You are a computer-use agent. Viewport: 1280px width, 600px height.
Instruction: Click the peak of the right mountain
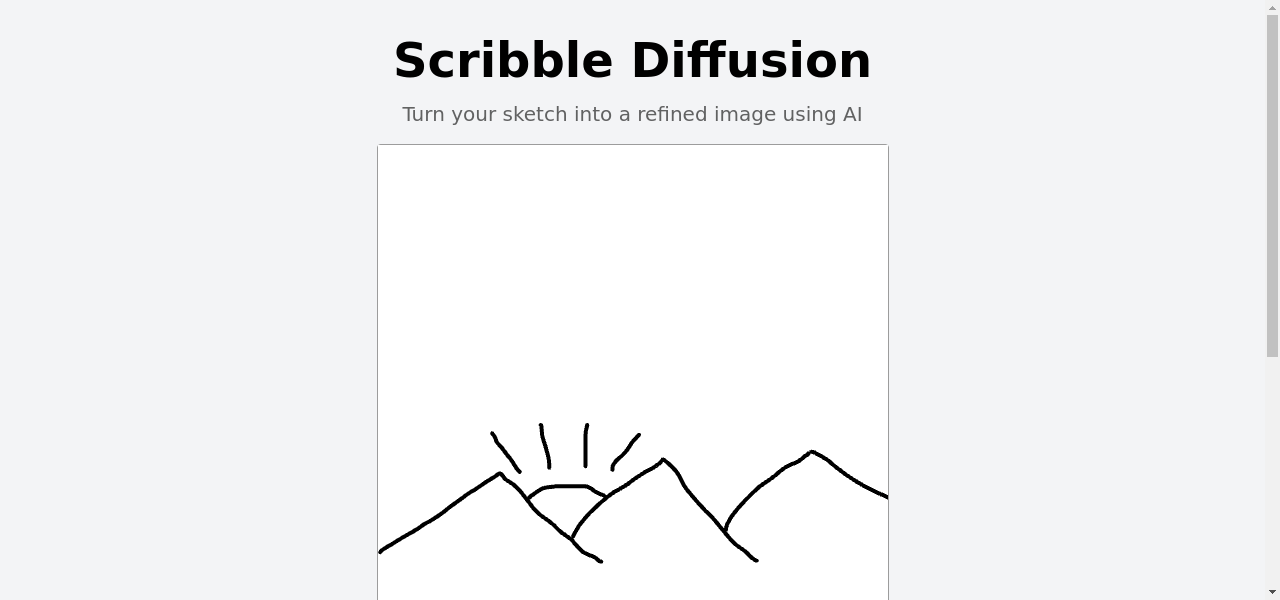pos(812,452)
